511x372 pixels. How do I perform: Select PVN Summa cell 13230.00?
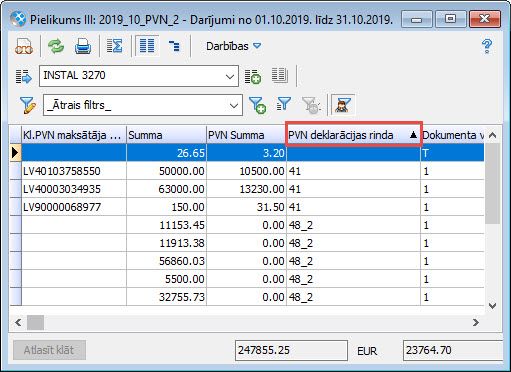[246, 189]
